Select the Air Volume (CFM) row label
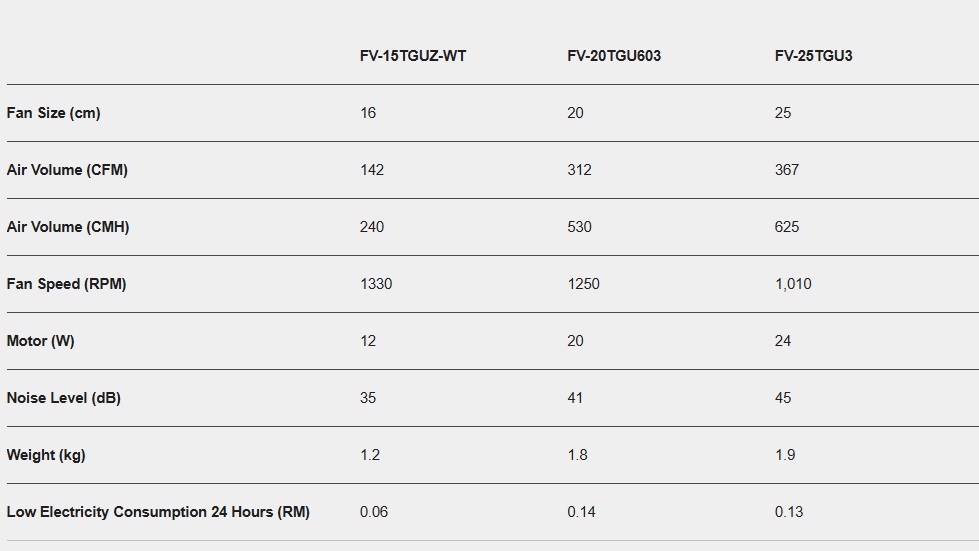The image size is (979, 551). (x=67, y=170)
